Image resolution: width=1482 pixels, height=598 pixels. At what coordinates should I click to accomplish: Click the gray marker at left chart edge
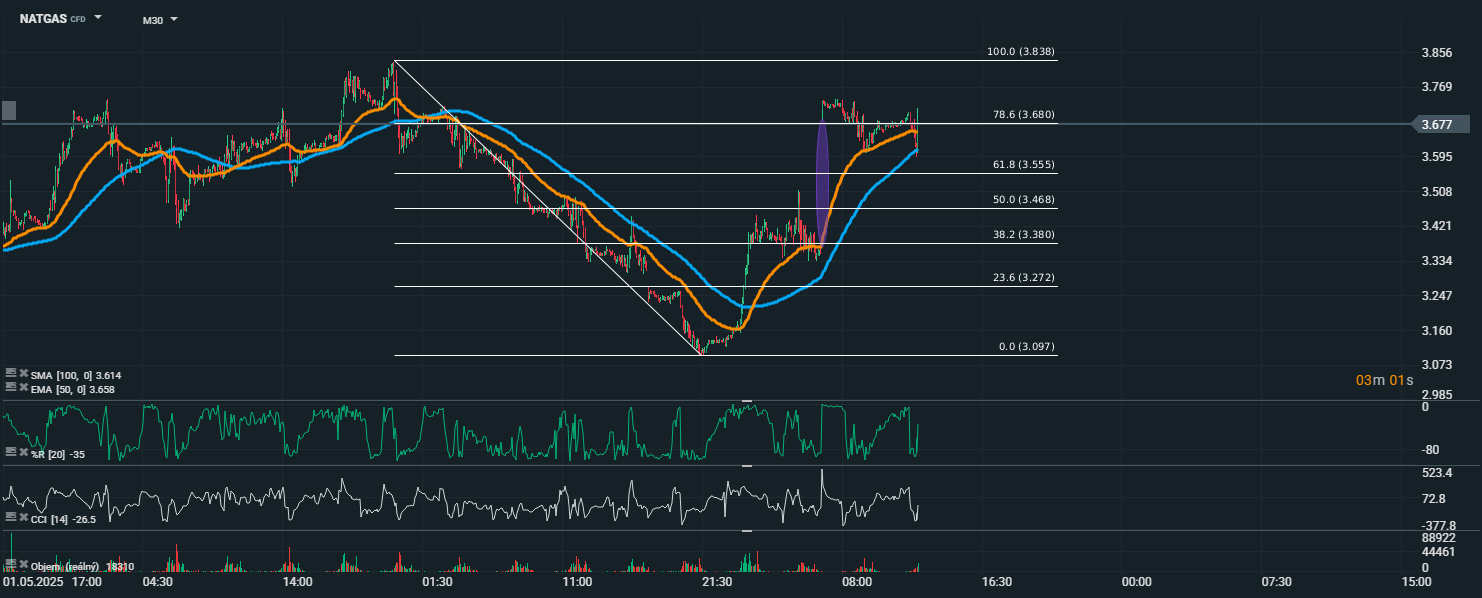coord(9,110)
